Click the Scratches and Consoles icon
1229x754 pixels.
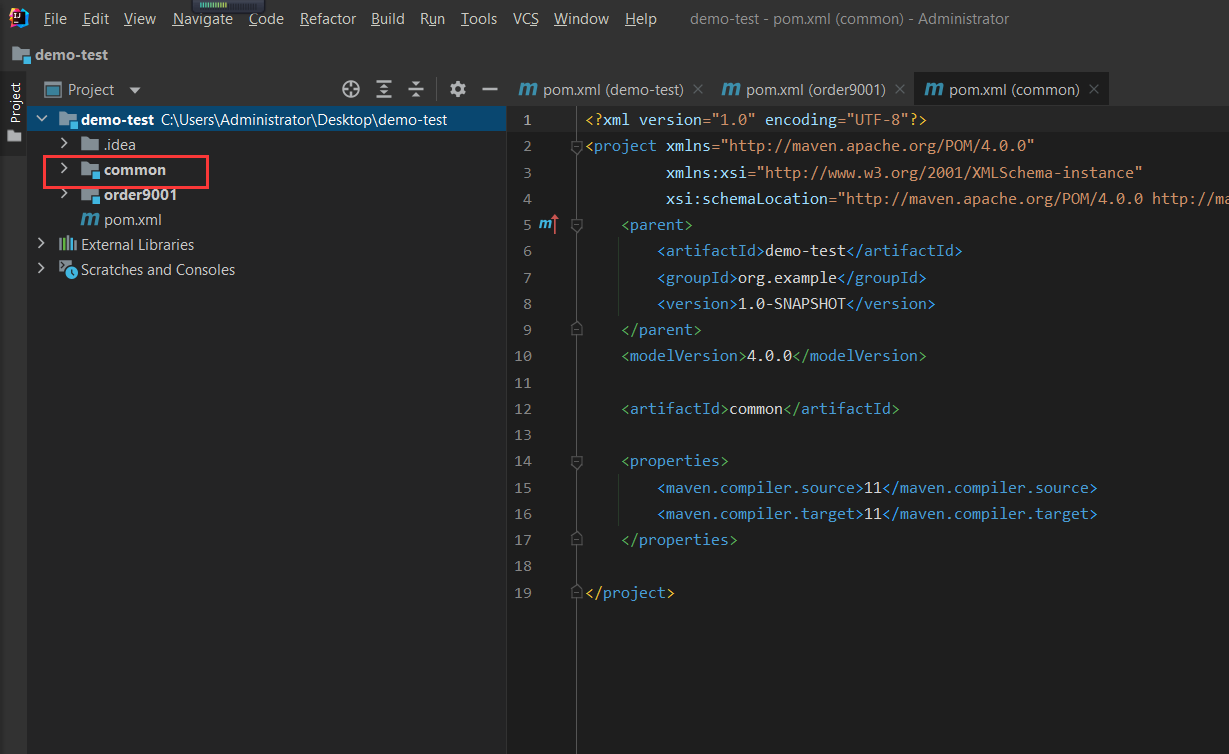point(68,269)
